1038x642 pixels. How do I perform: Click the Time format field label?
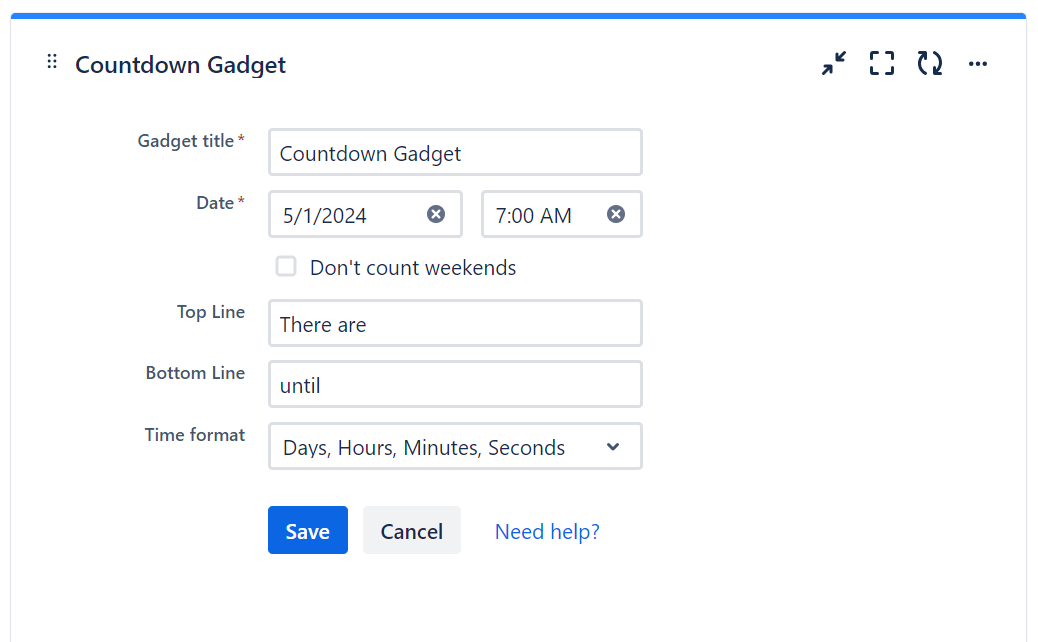tap(195, 435)
